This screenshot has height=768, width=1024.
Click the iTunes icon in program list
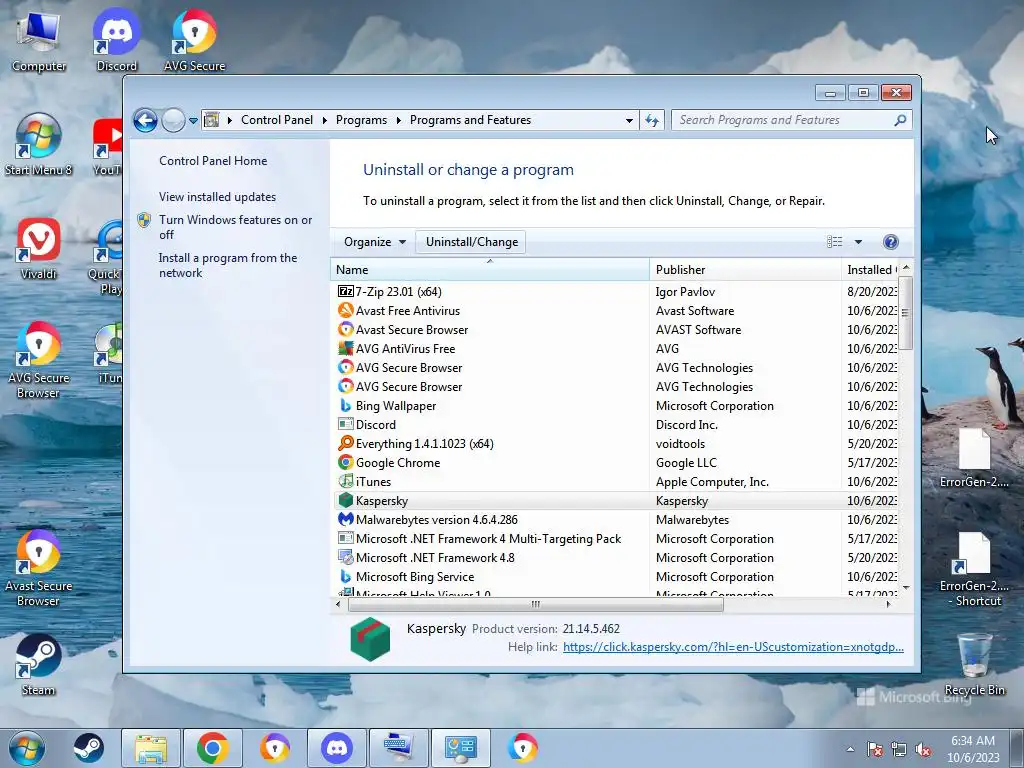coord(345,481)
